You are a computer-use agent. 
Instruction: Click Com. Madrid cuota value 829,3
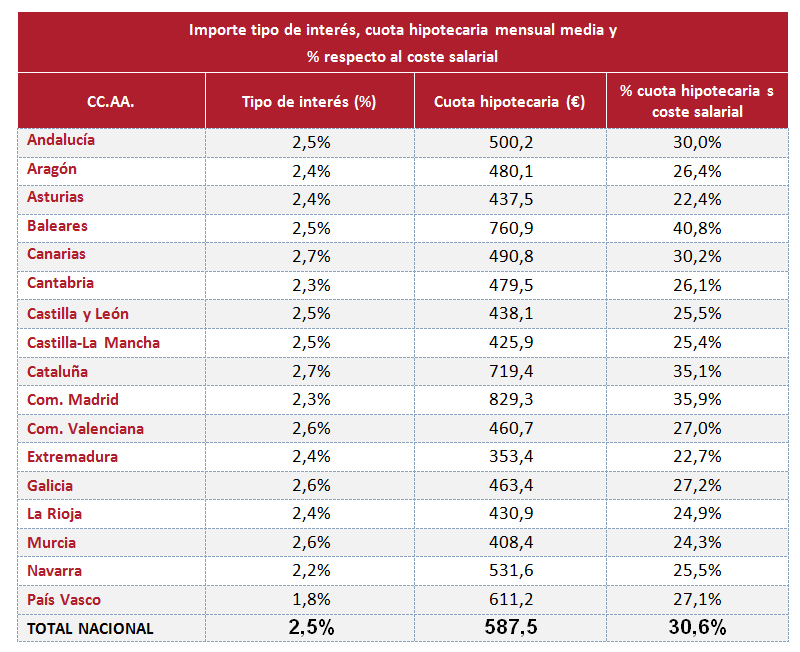tap(510, 400)
